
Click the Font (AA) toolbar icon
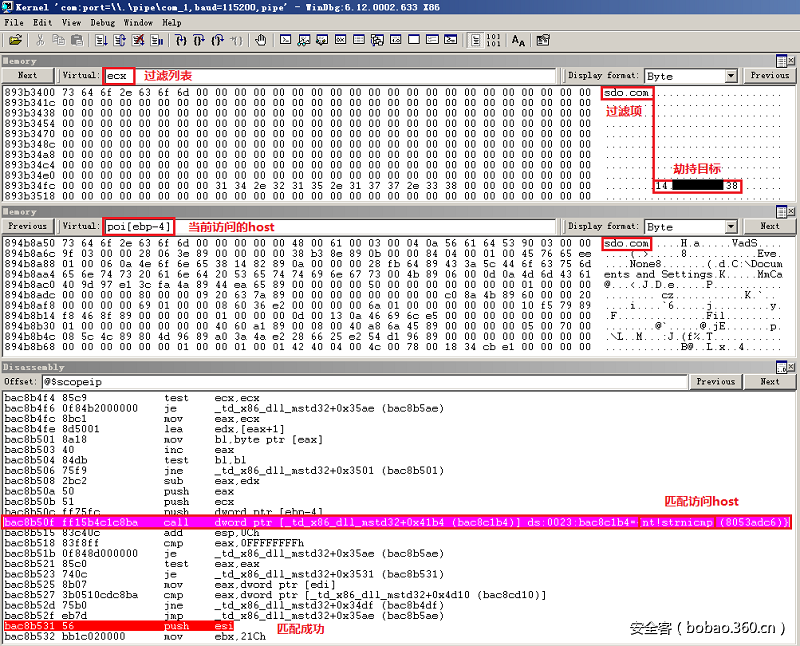tap(517, 39)
